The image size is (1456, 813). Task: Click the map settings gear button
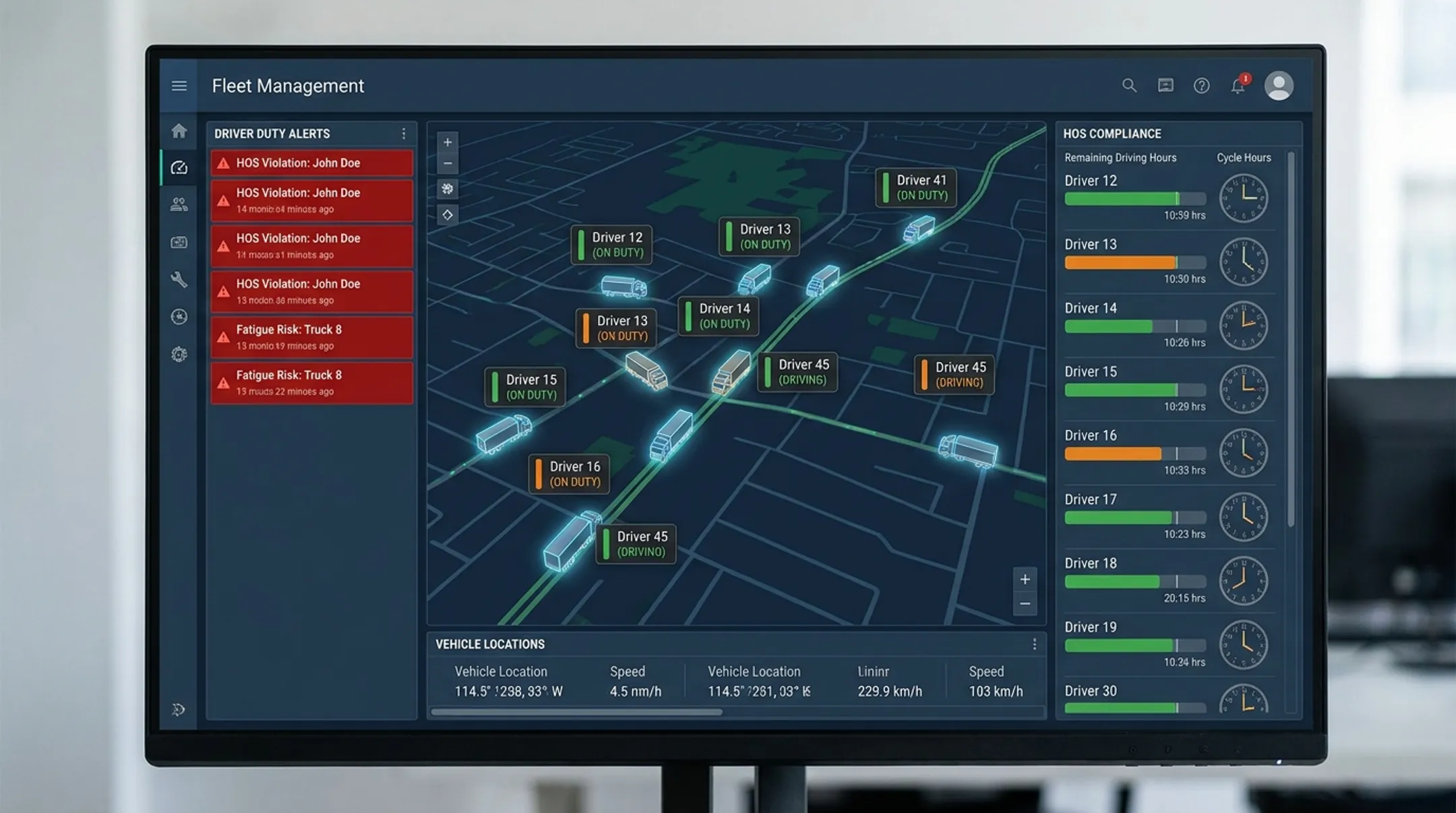[x=448, y=189]
